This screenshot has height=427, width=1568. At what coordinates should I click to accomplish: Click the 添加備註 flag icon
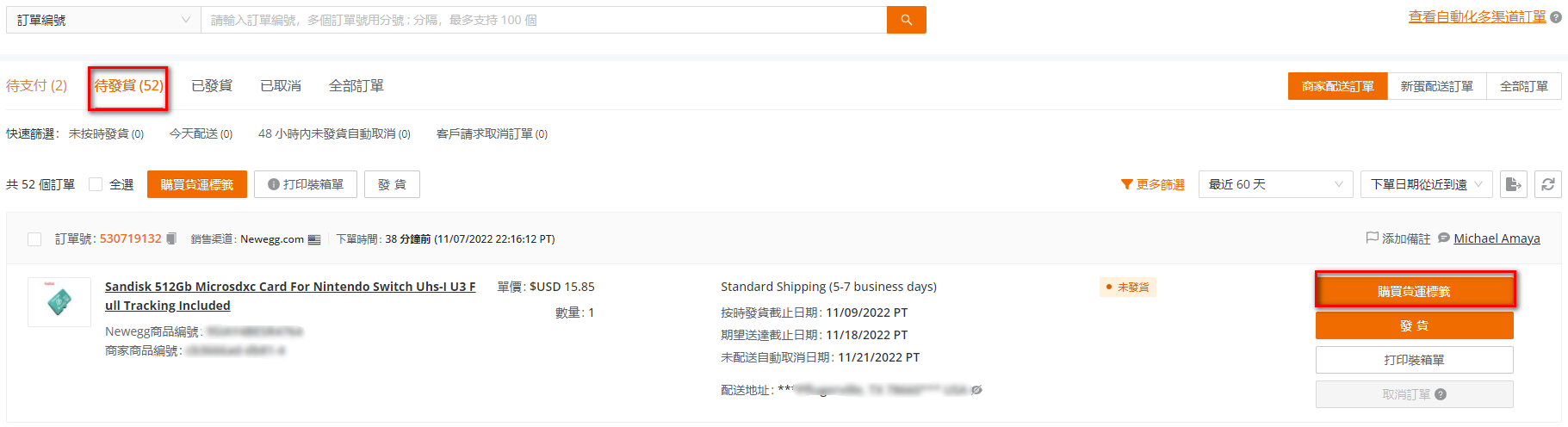(x=1372, y=238)
